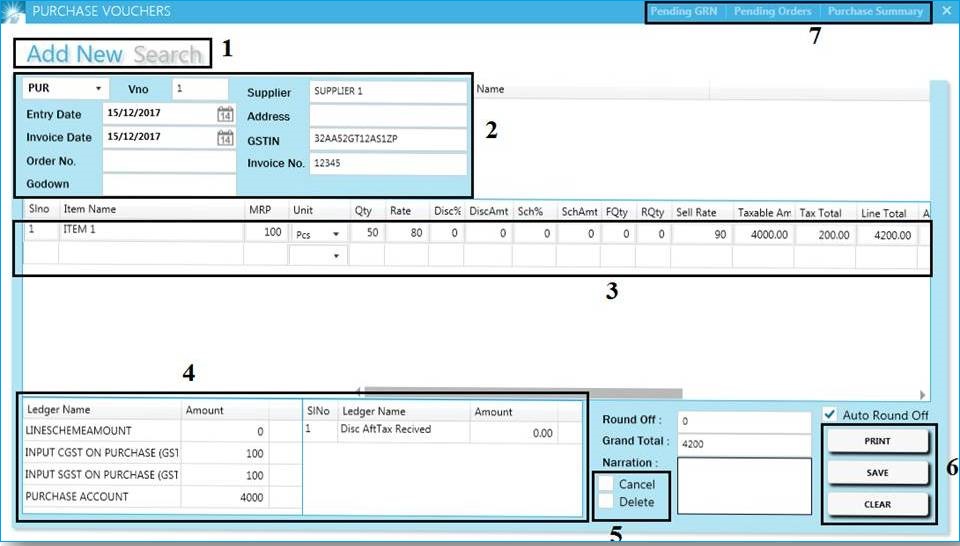Select the Disc AftTax Recived ledger row

point(443,431)
